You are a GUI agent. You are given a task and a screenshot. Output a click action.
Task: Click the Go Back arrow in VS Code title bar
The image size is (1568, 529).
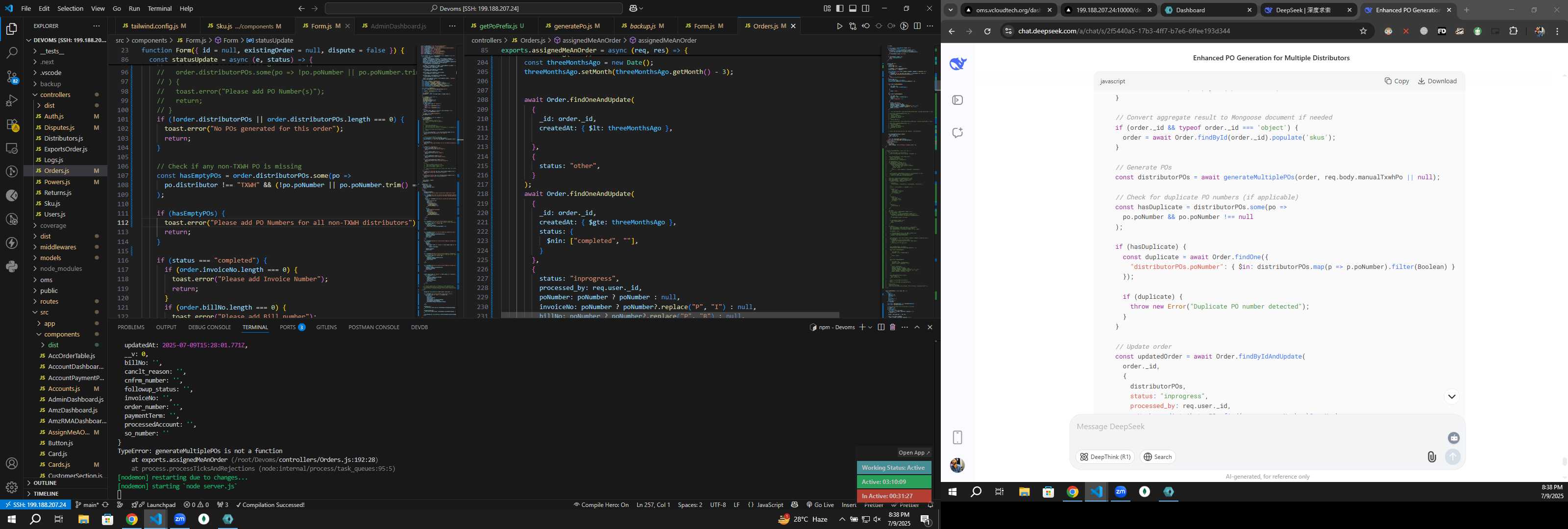pyautogui.click(x=301, y=8)
